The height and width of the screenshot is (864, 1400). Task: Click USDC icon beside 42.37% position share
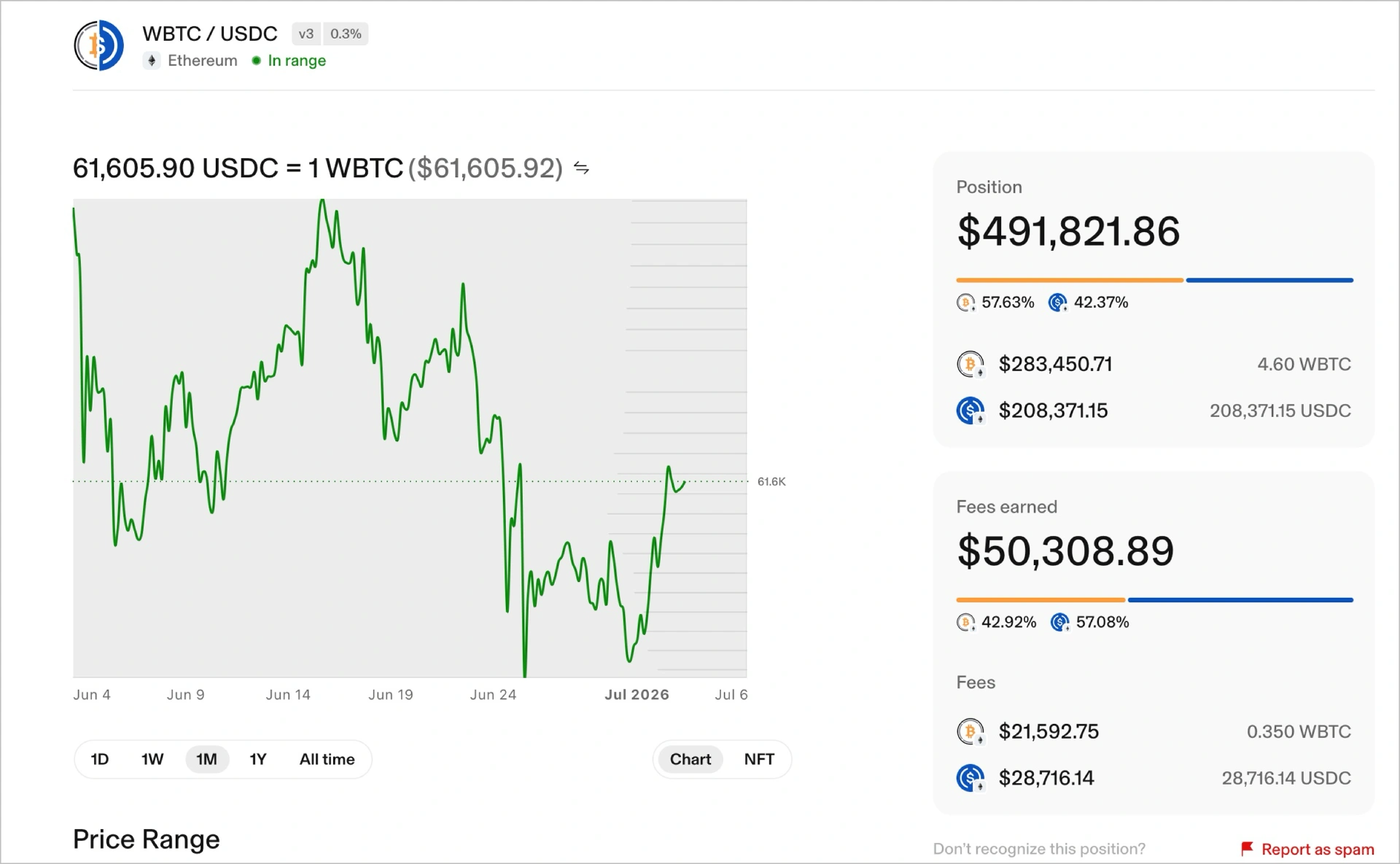point(1057,303)
